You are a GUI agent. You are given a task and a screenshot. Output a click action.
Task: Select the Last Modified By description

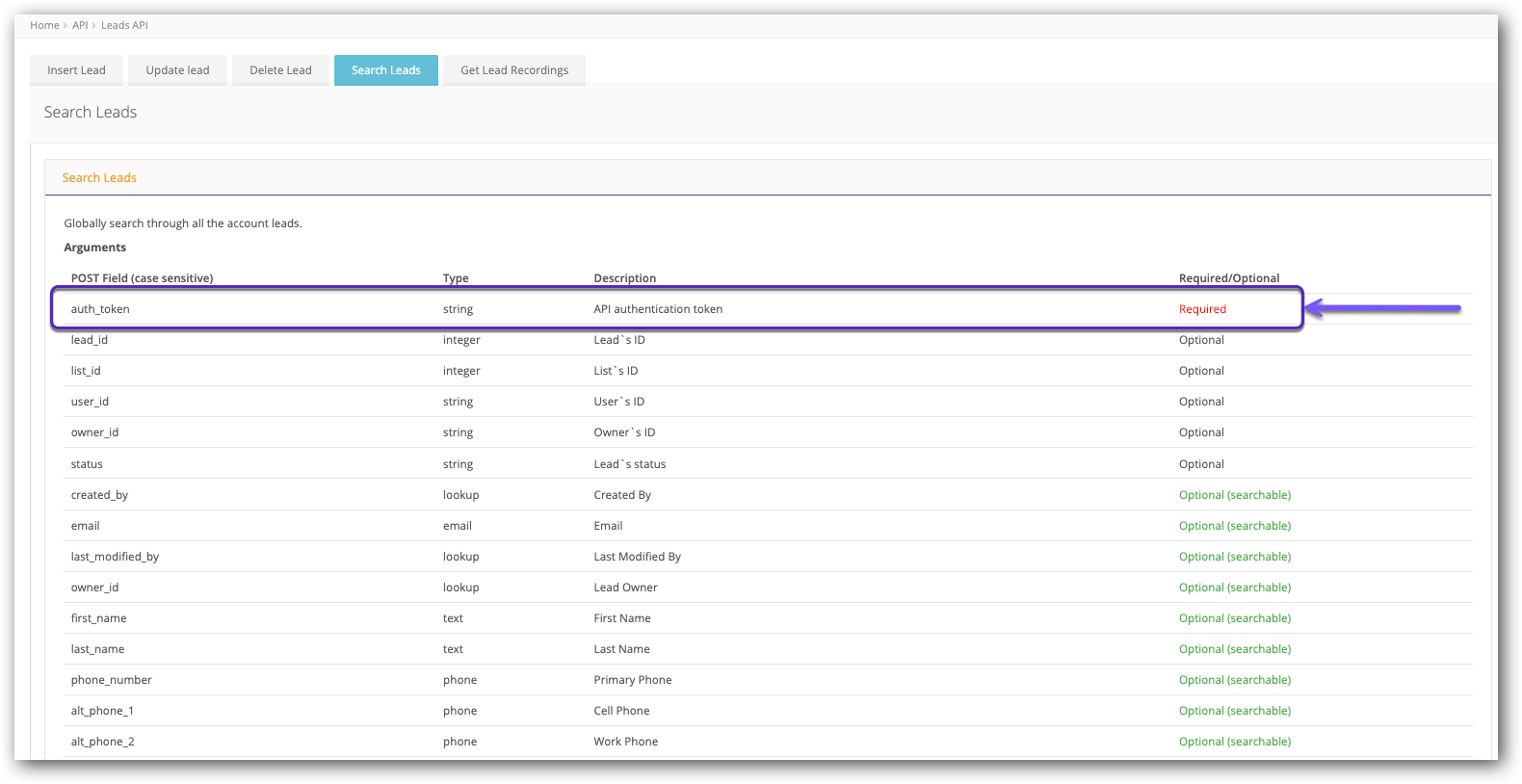(637, 557)
